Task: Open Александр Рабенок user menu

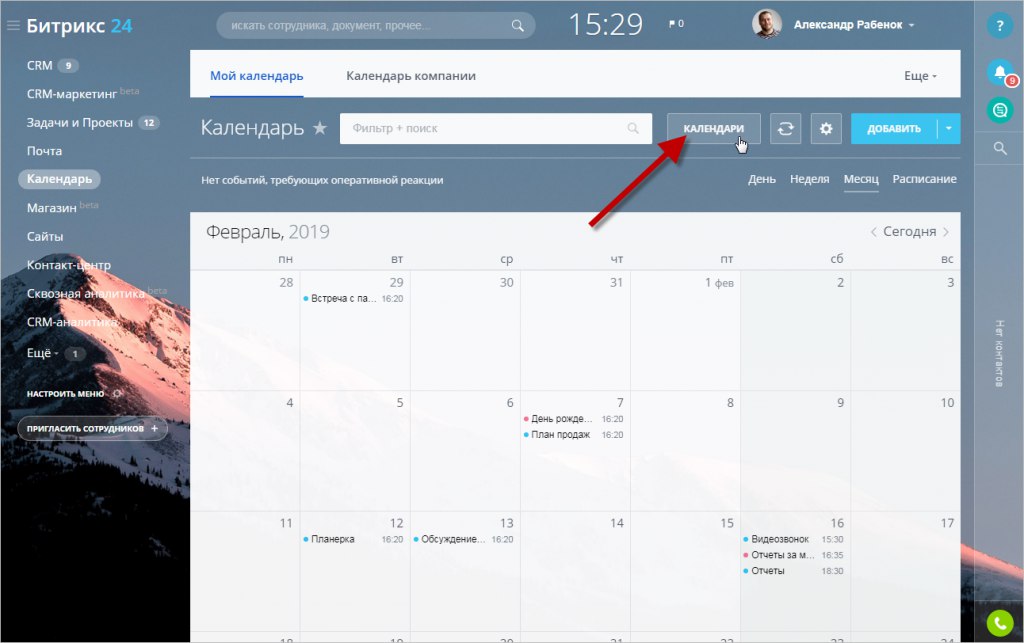Action: click(x=854, y=25)
